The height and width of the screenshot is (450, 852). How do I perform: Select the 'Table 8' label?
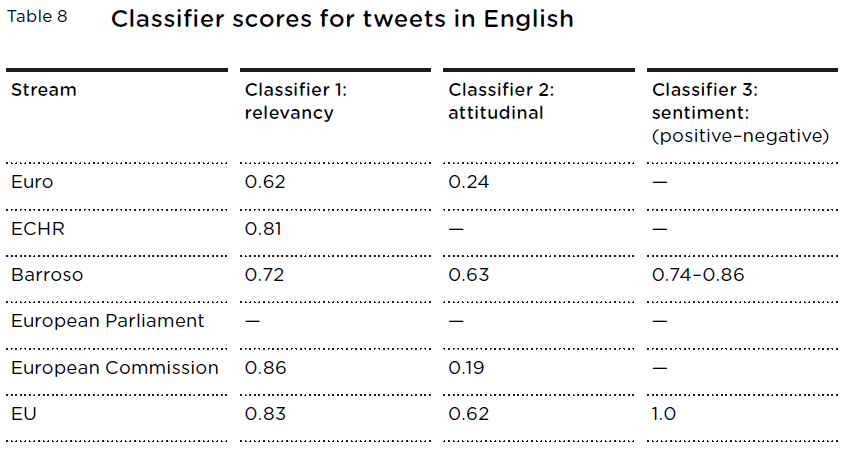(37, 17)
